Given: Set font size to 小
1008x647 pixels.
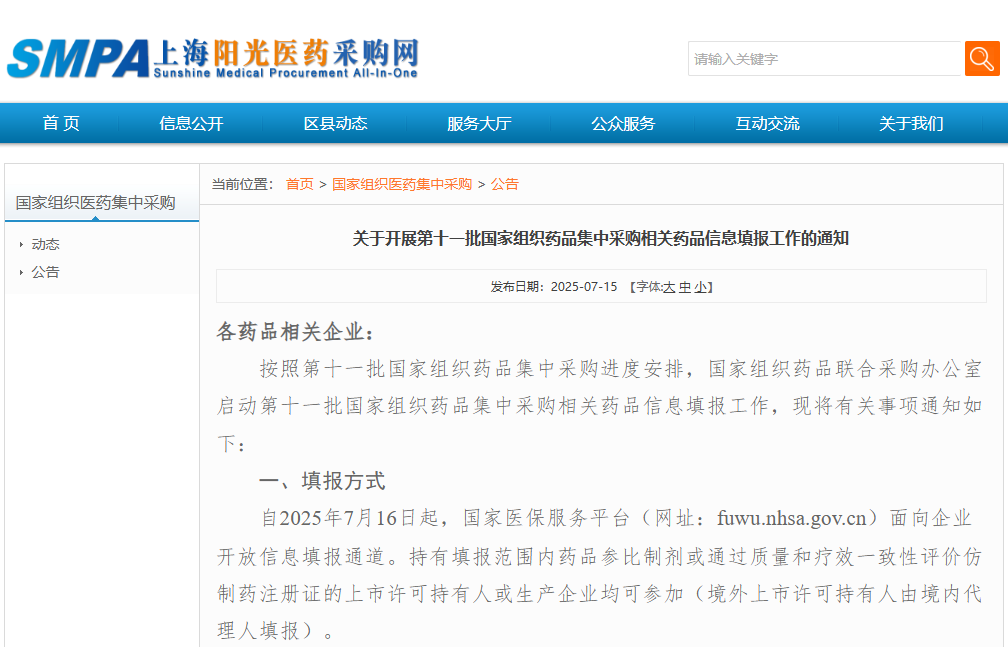Looking at the screenshot, I should click(x=700, y=287).
